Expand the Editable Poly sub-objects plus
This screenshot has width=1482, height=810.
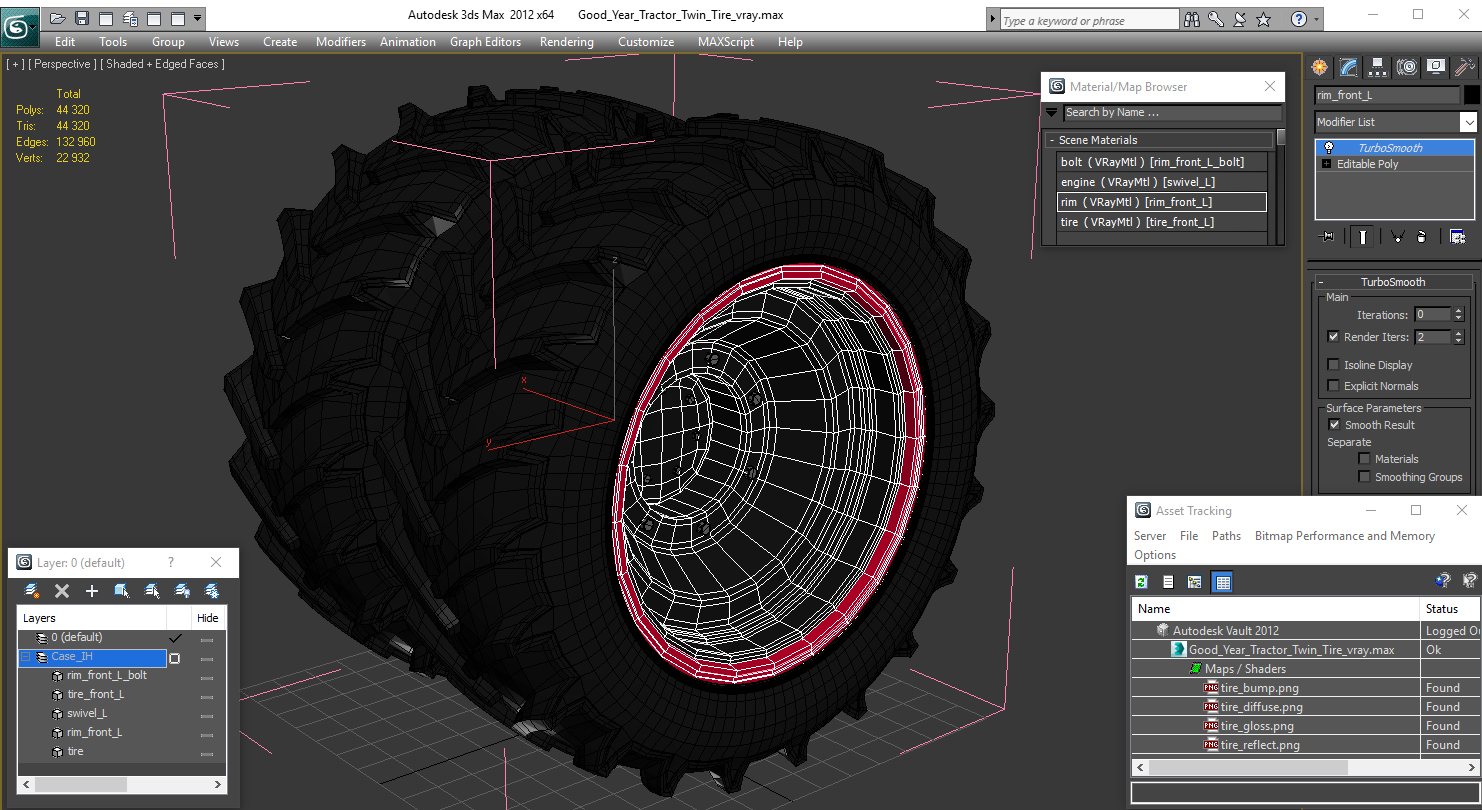click(1327, 164)
